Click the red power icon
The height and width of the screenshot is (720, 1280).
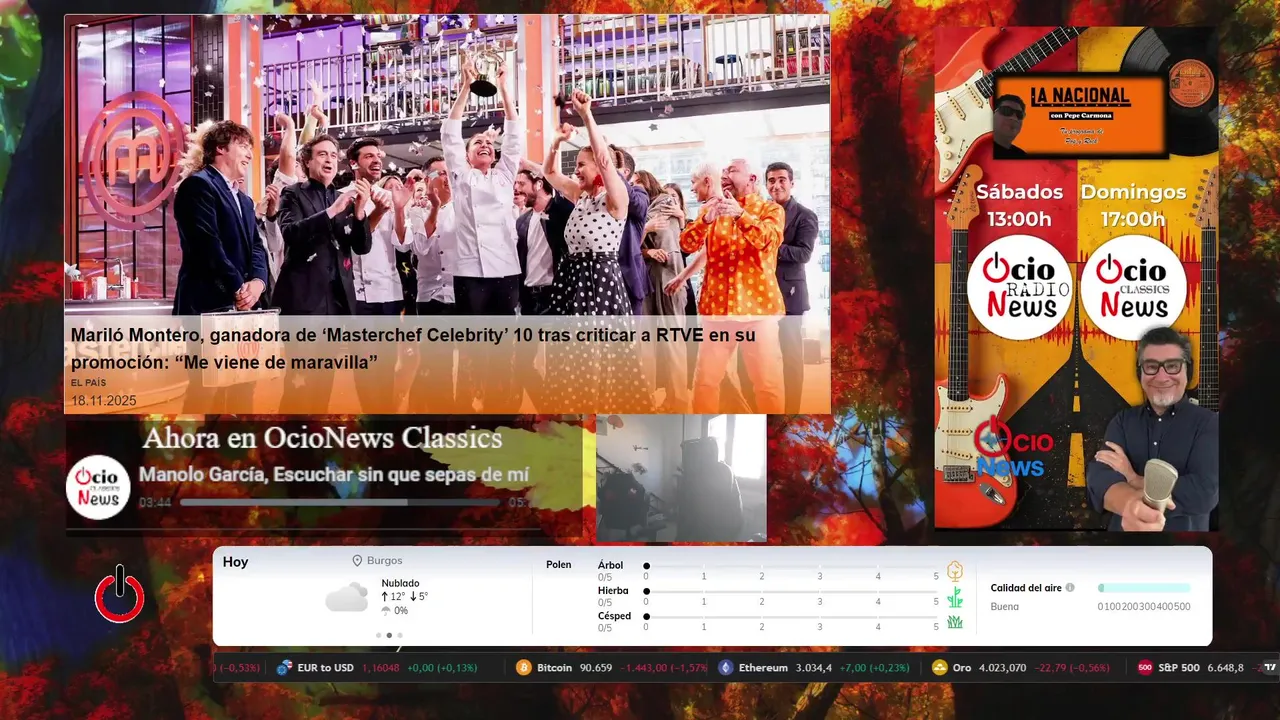[119, 594]
